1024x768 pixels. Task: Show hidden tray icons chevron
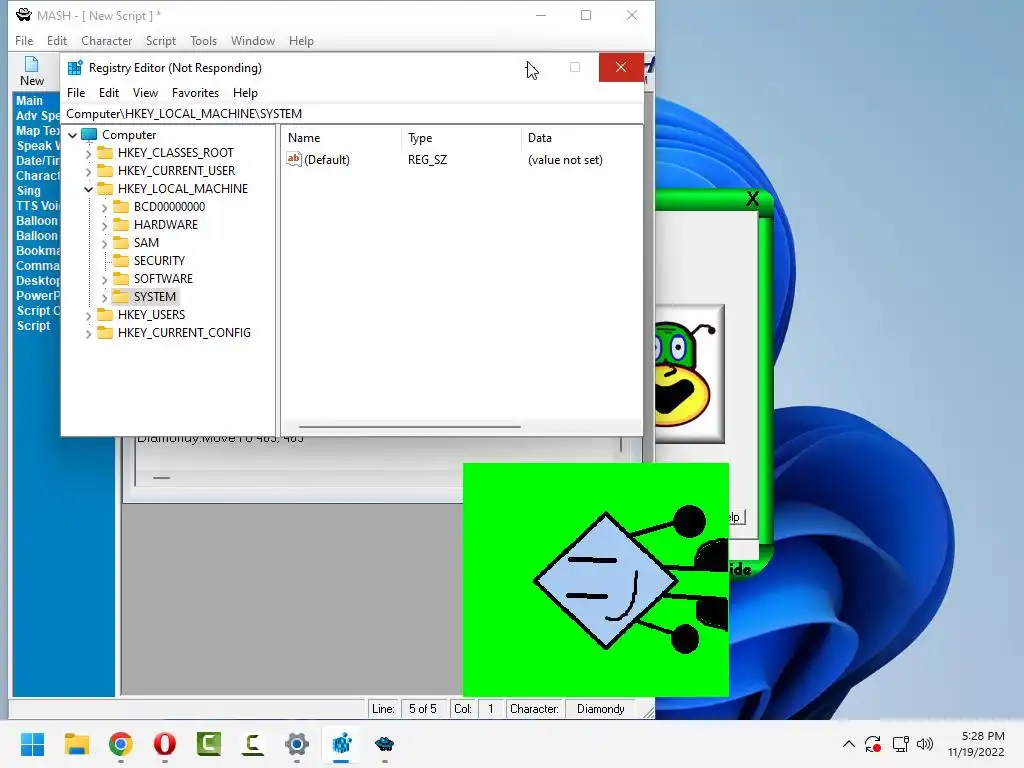(x=848, y=744)
